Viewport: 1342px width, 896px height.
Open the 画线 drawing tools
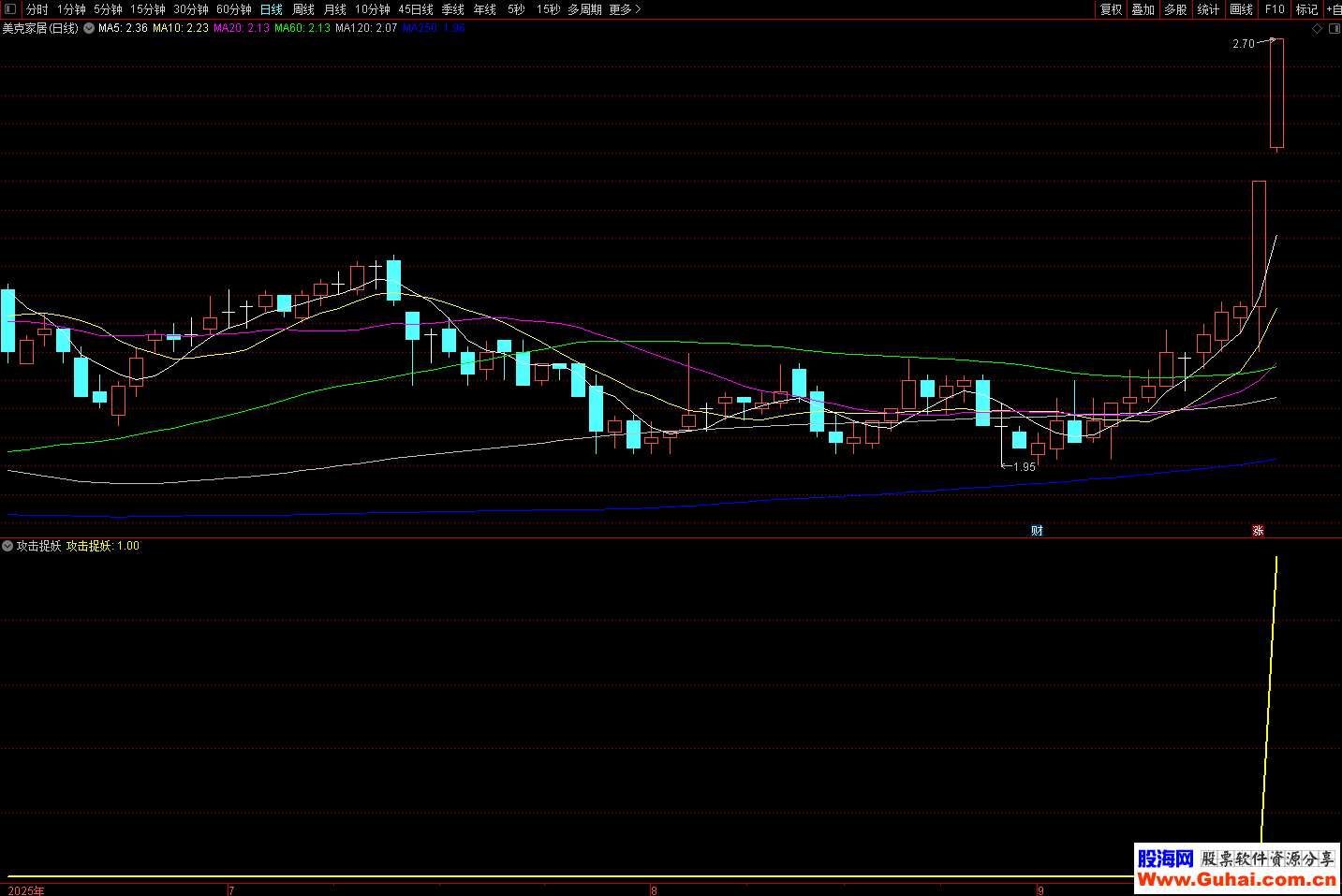[1242, 9]
